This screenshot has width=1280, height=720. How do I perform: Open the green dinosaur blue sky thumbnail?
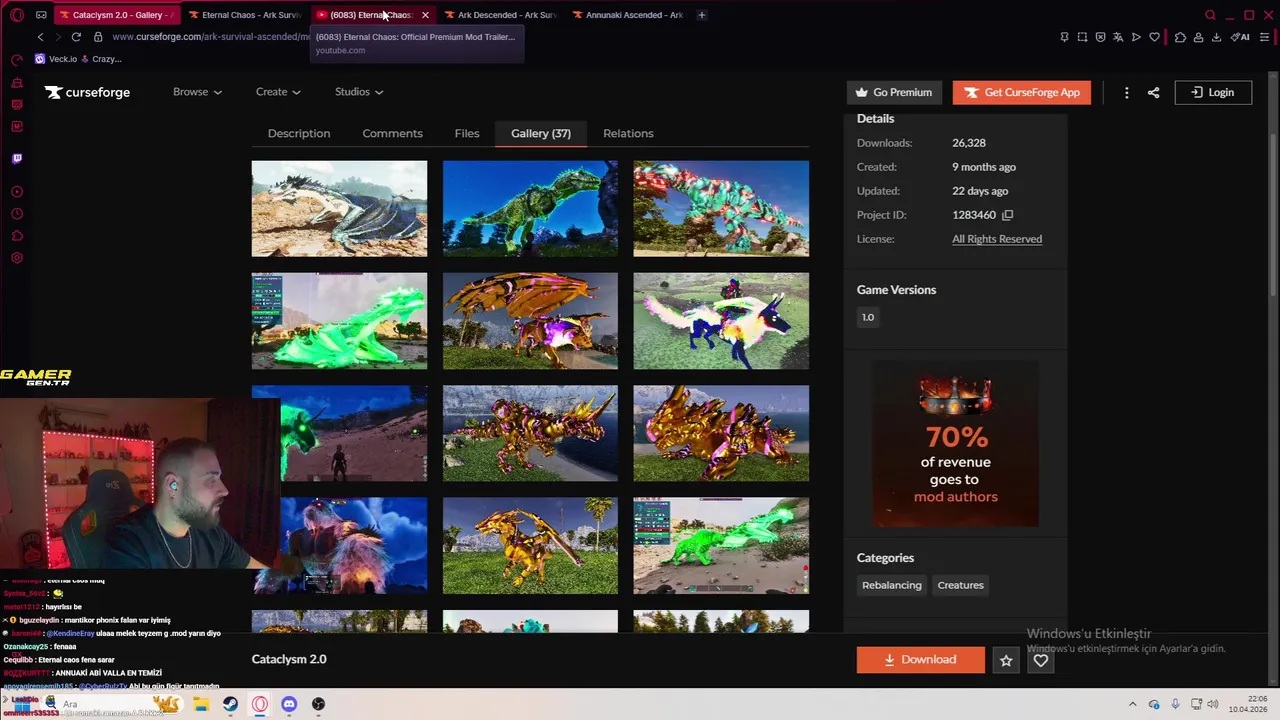point(530,209)
